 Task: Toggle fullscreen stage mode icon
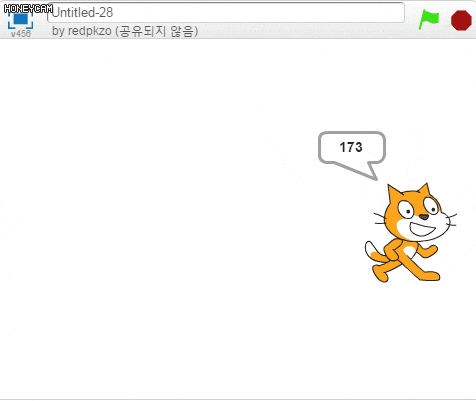pos(20,19)
